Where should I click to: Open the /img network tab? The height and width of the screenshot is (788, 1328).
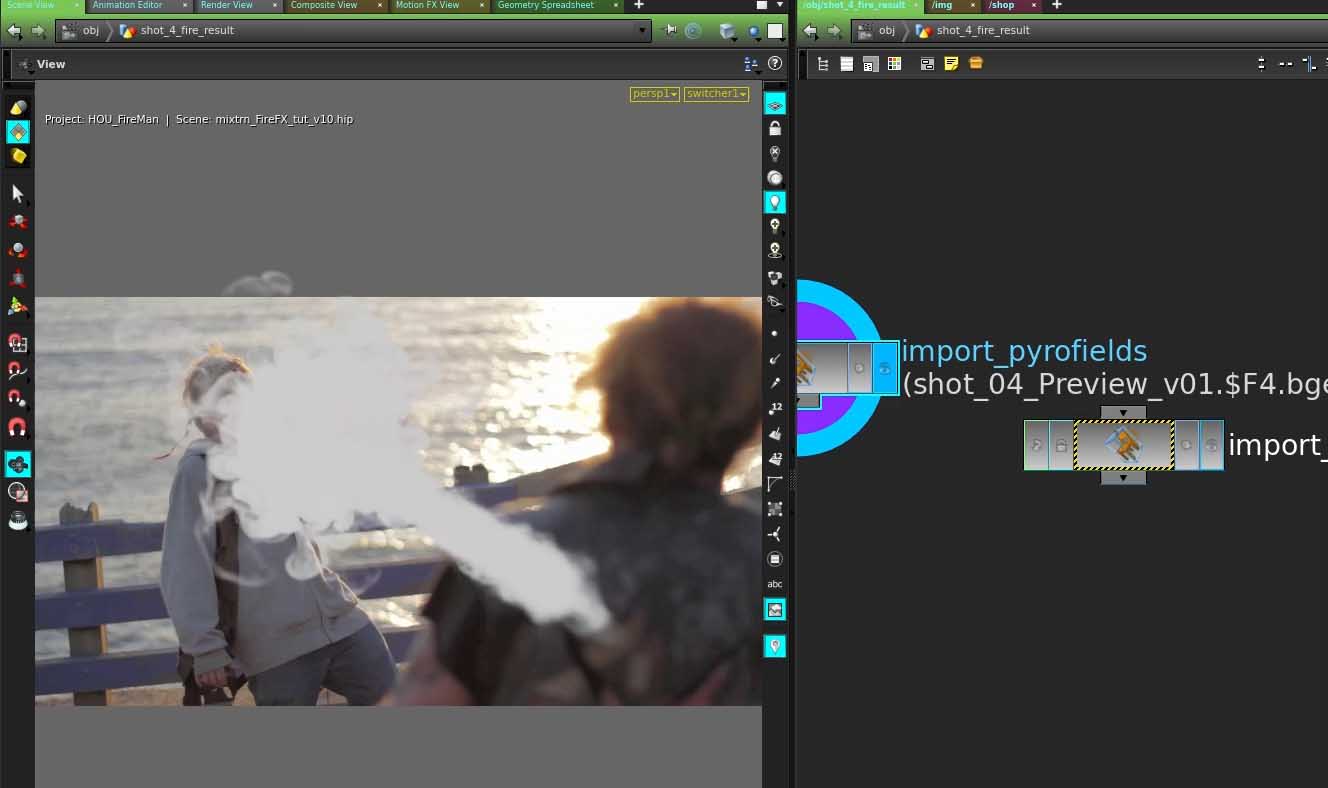click(942, 6)
